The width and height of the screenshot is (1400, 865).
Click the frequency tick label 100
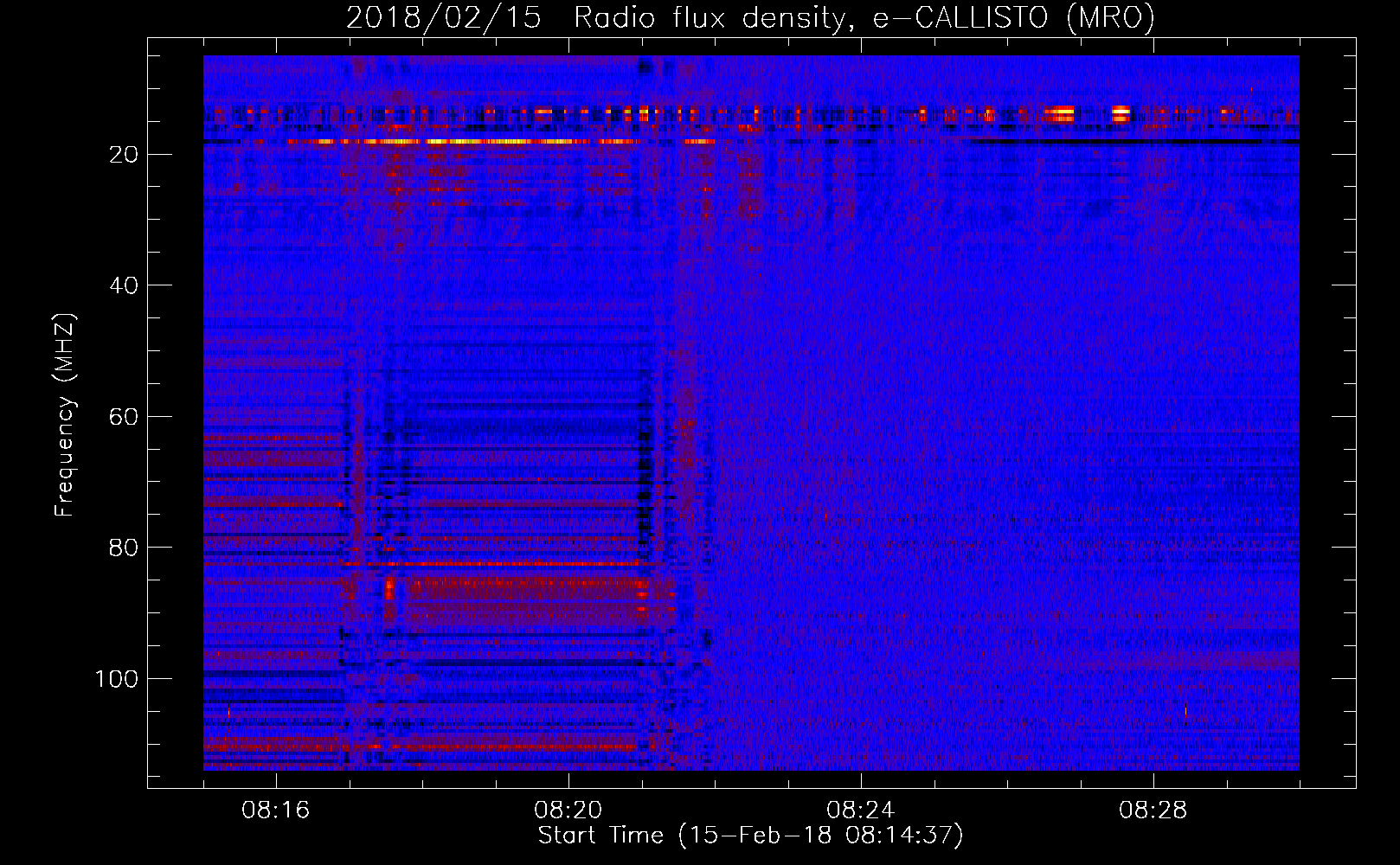click(117, 679)
